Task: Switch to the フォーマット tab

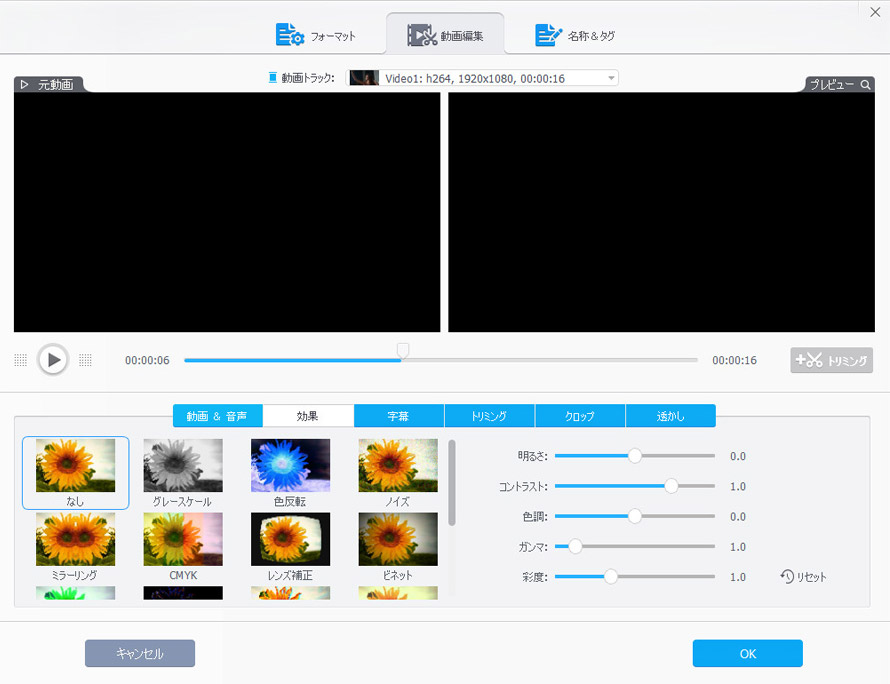Action: [316, 36]
